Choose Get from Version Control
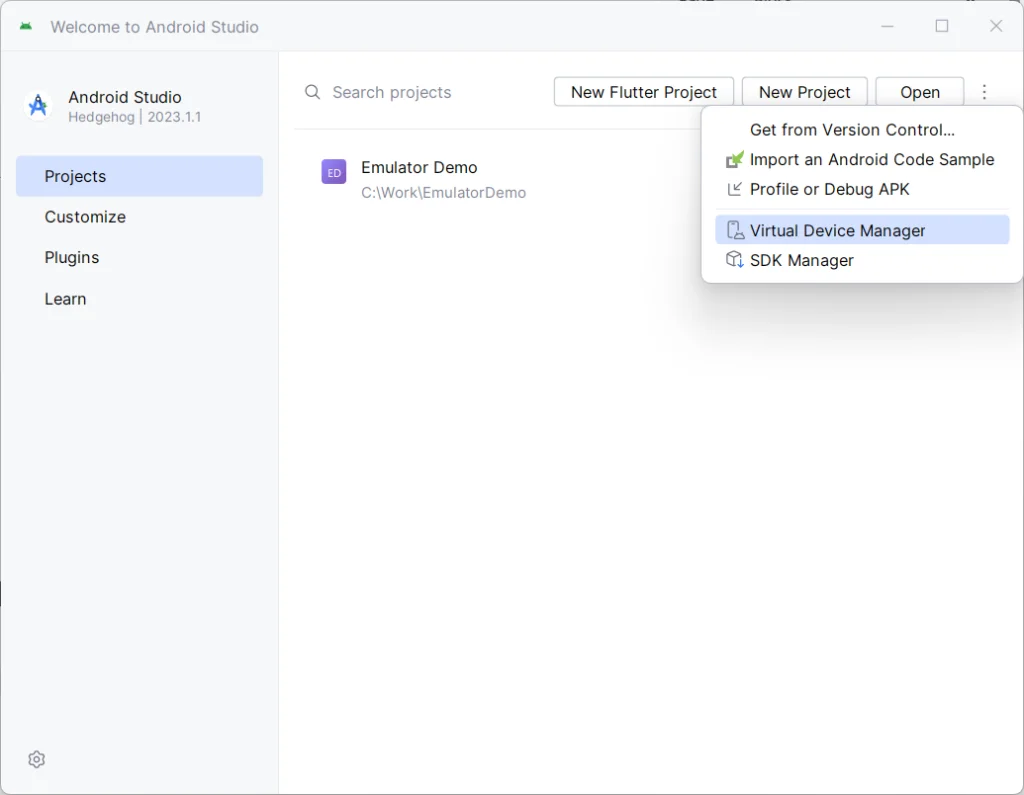This screenshot has width=1024, height=795. pos(862,130)
